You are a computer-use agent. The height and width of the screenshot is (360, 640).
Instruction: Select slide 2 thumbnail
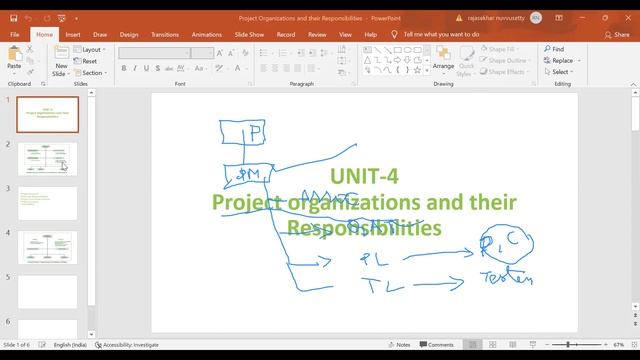tap(47, 159)
